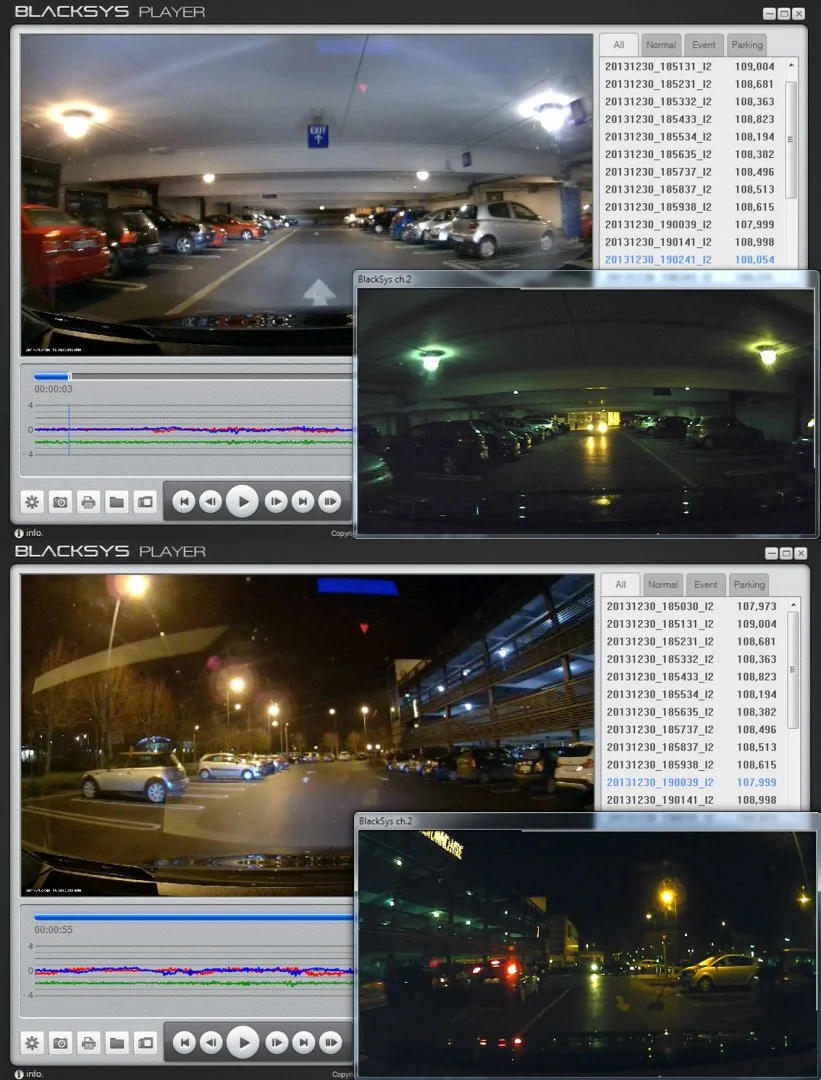Skip to next file in the upper player
The width and height of the screenshot is (821, 1080).
[x=303, y=501]
